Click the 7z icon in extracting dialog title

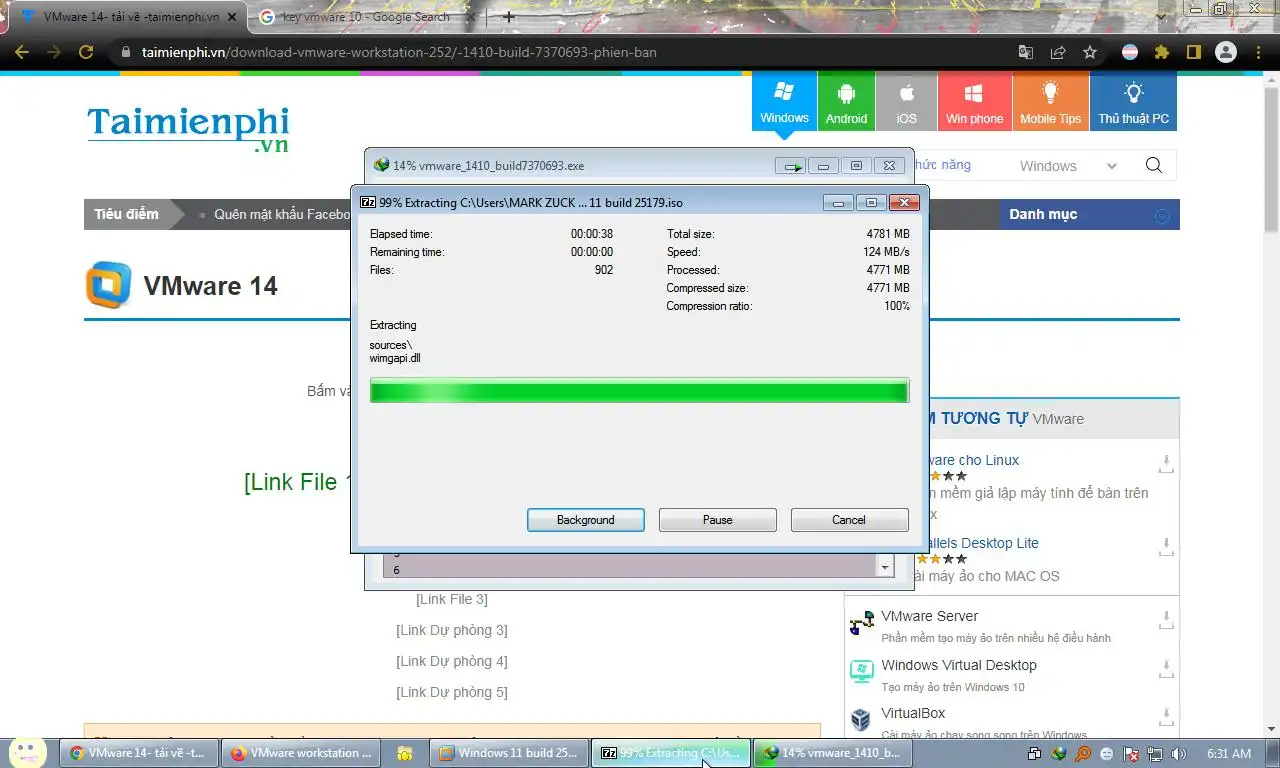368,202
